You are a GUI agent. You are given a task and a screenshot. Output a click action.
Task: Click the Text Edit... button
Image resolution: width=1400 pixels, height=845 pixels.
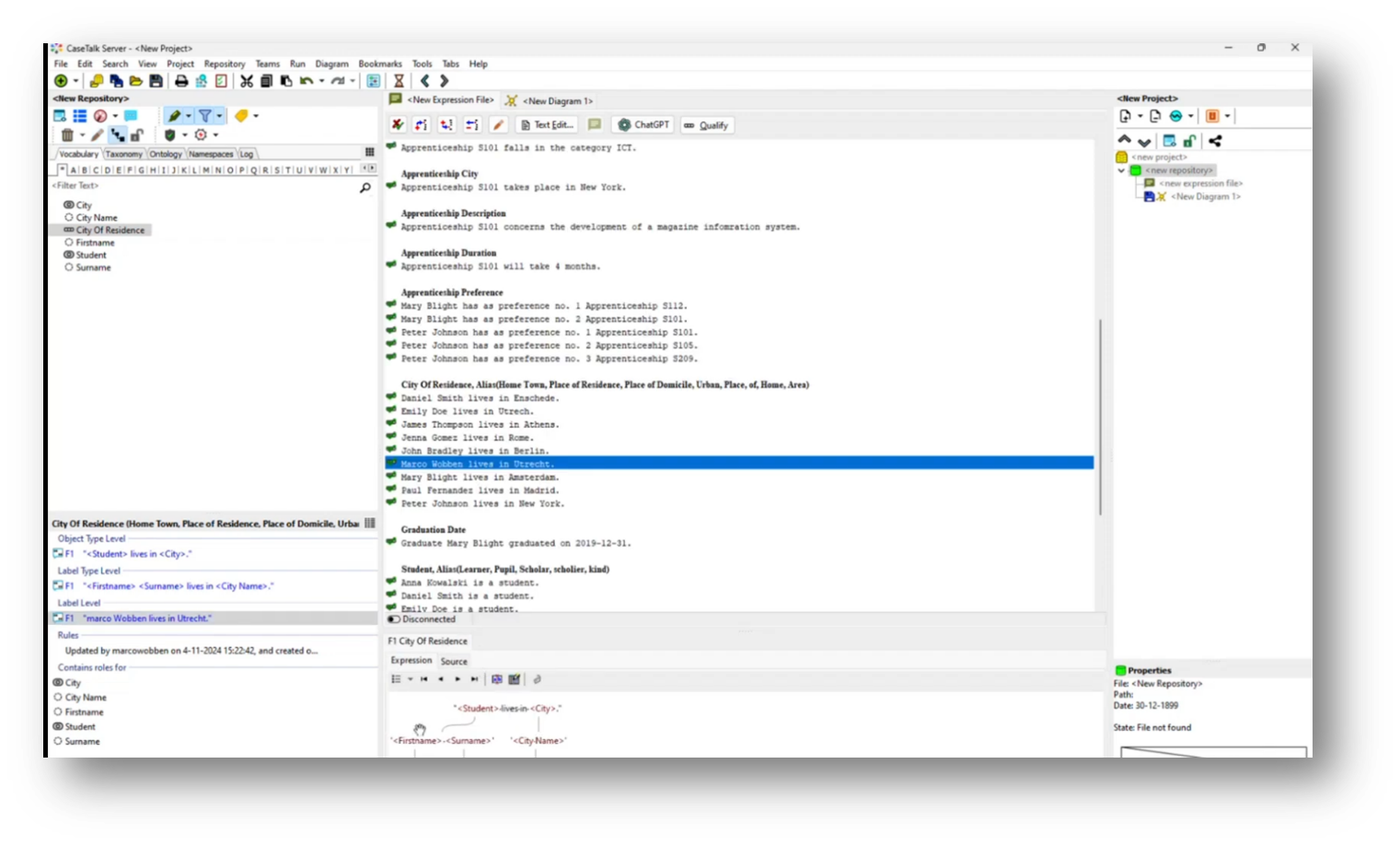(x=547, y=124)
